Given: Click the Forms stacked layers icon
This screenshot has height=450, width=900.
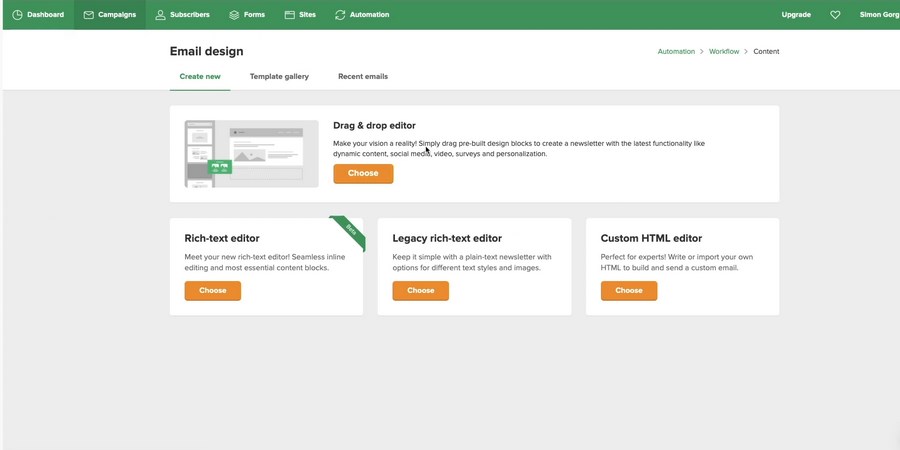Looking at the screenshot, I should click(x=234, y=15).
